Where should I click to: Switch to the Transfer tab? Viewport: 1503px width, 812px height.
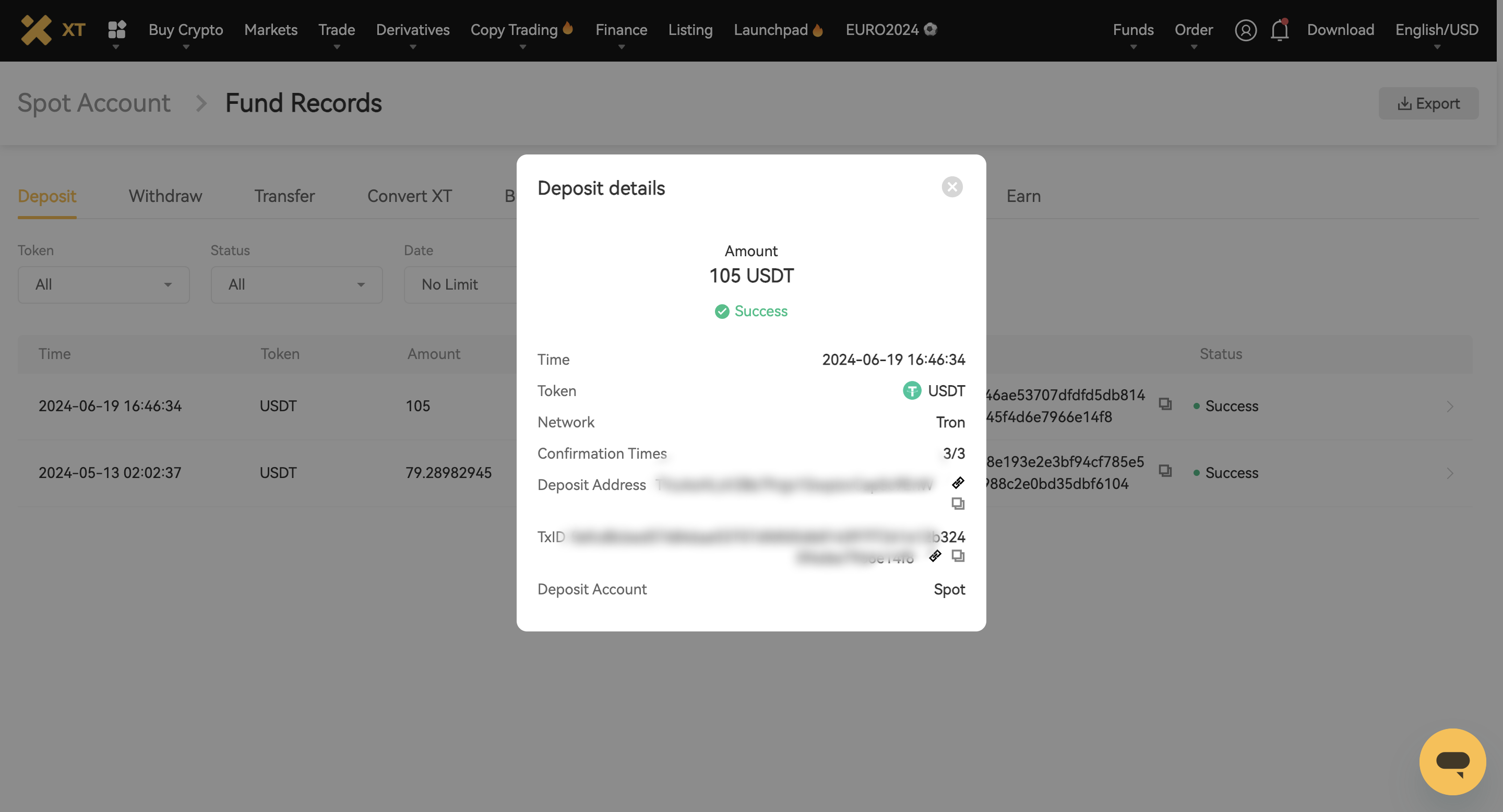point(284,196)
